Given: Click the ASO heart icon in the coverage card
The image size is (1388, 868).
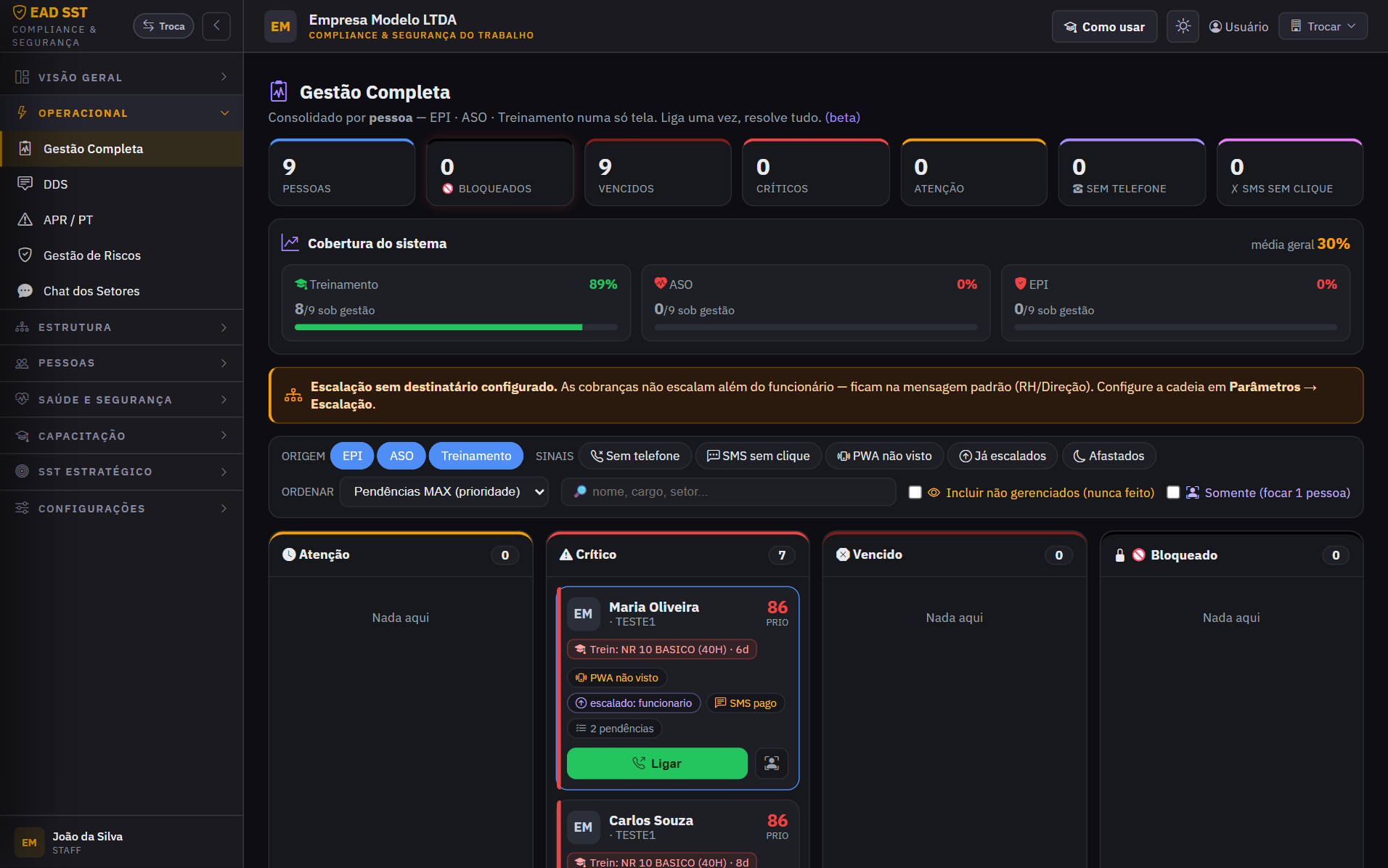Looking at the screenshot, I should click(x=661, y=284).
